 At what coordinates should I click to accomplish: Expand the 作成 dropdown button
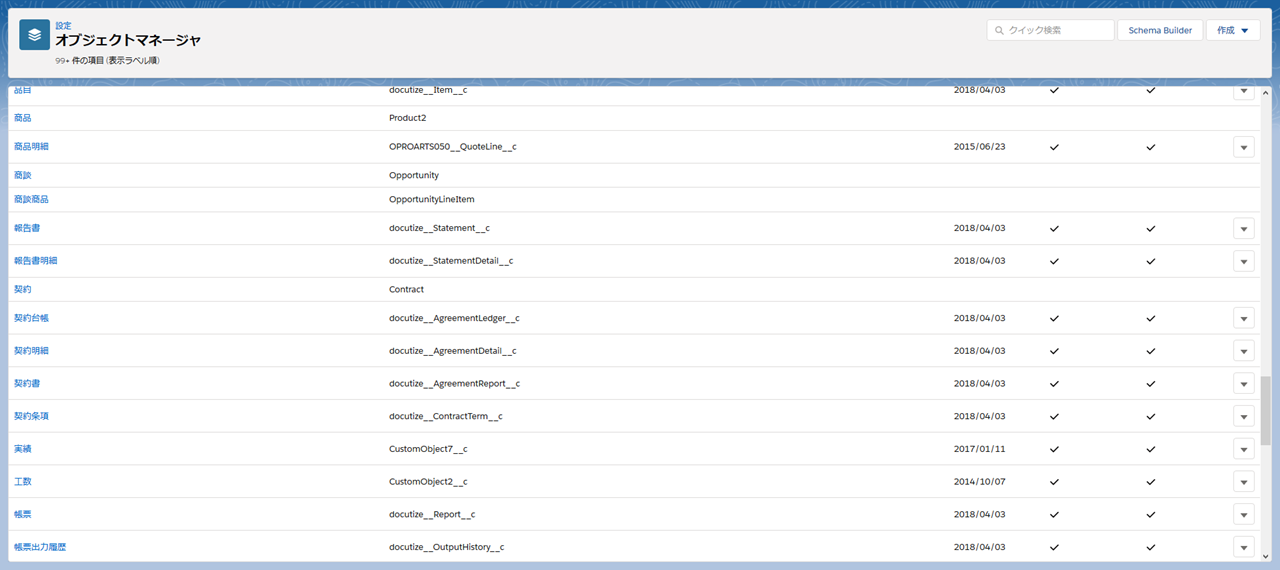pos(1232,30)
